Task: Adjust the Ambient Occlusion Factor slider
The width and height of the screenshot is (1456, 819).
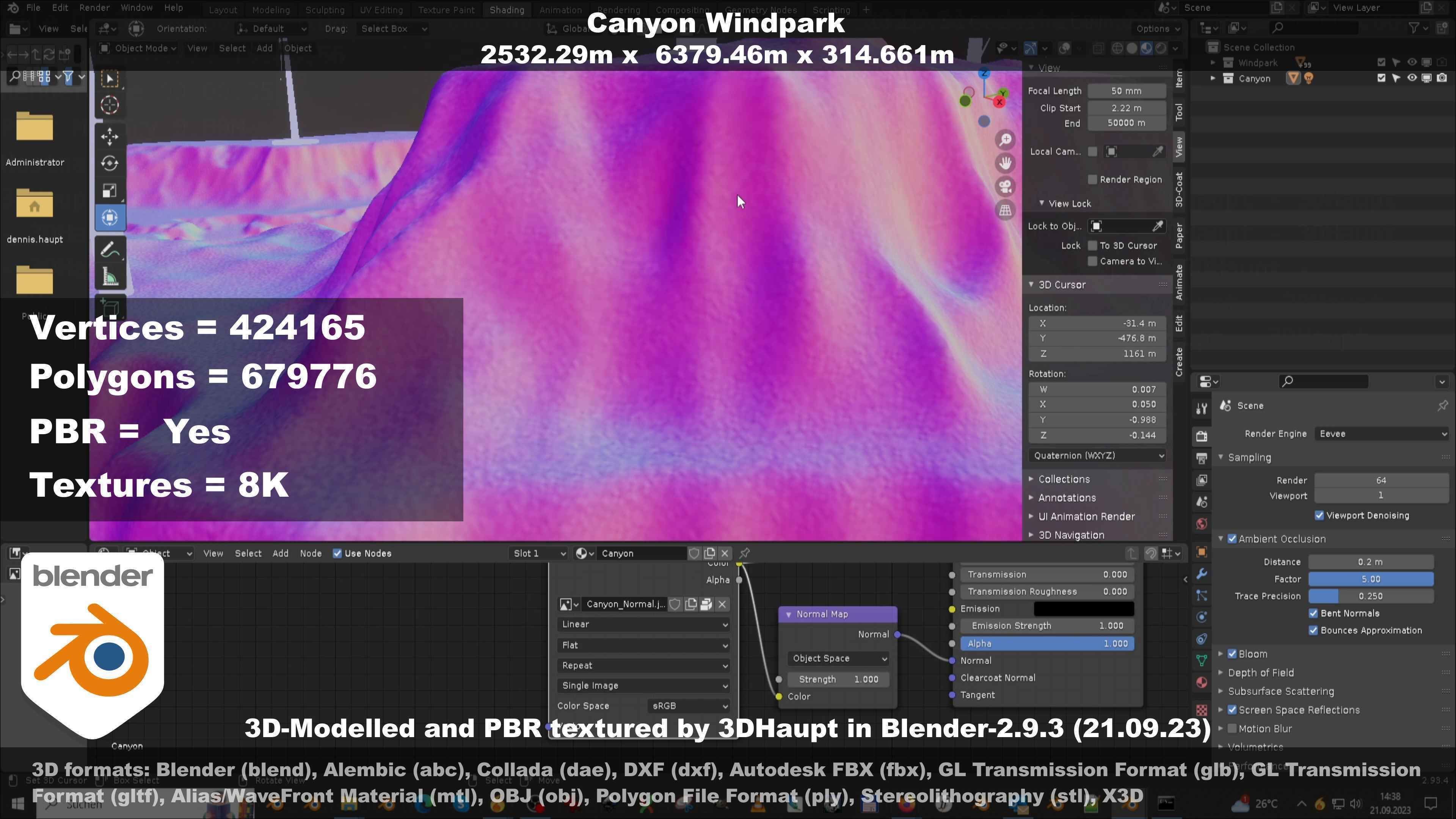Action: (x=1371, y=579)
